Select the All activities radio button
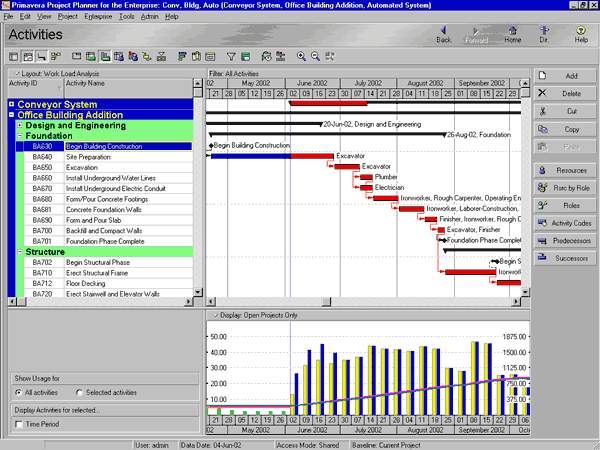 [x=19, y=393]
